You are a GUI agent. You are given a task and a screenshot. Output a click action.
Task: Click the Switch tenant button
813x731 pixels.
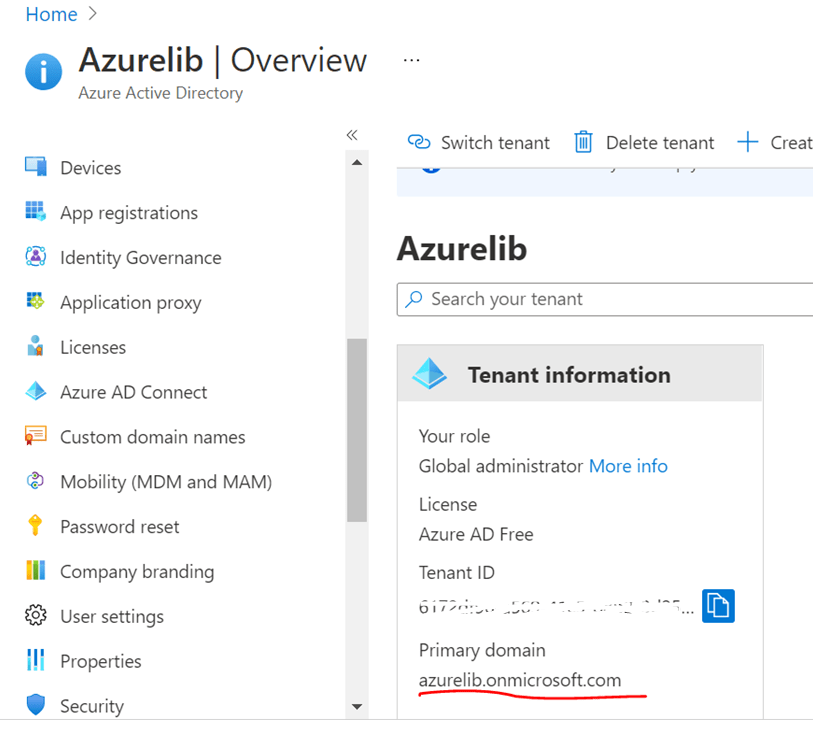click(x=479, y=142)
